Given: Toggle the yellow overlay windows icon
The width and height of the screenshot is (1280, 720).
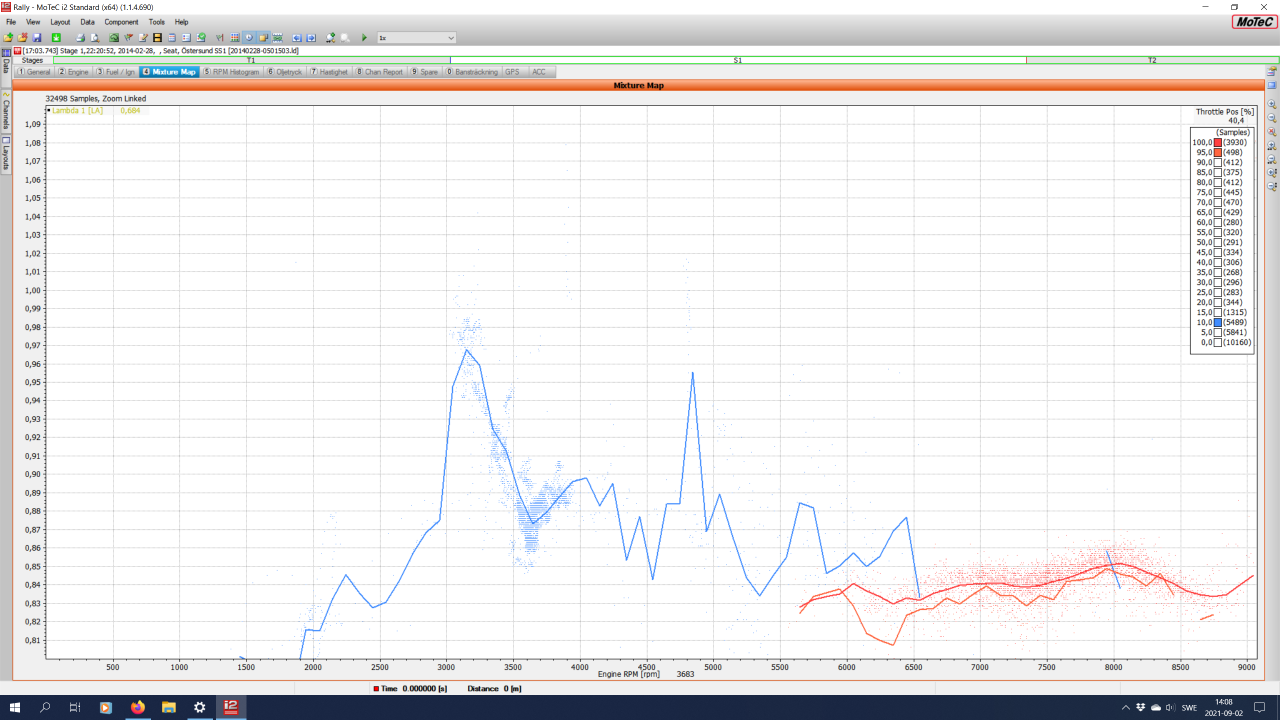Looking at the screenshot, I should tap(264, 37).
